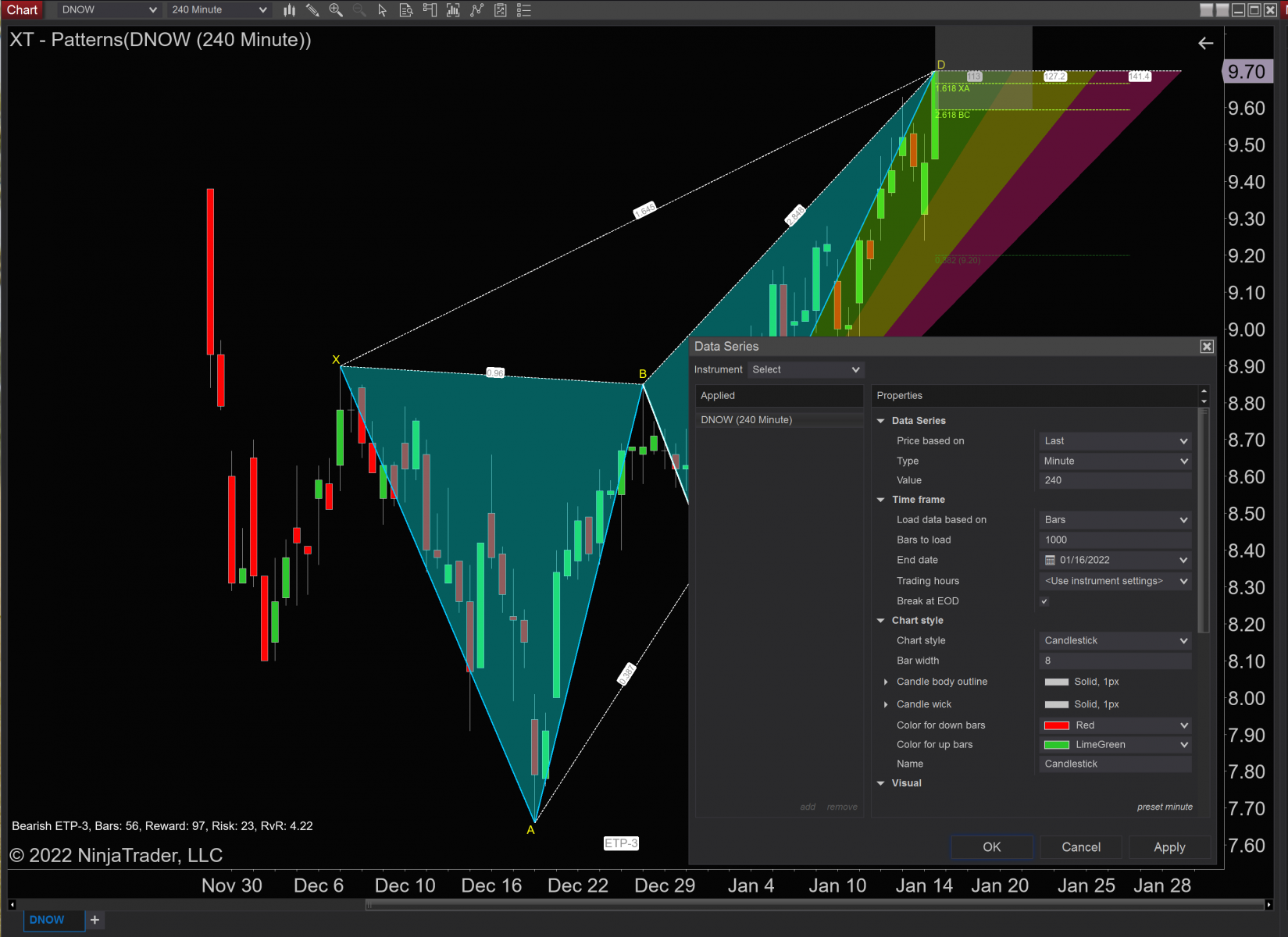Viewport: 1288px width, 937px height.
Task: Open the Trading hours dropdown
Action: [x=1115, y=581]
